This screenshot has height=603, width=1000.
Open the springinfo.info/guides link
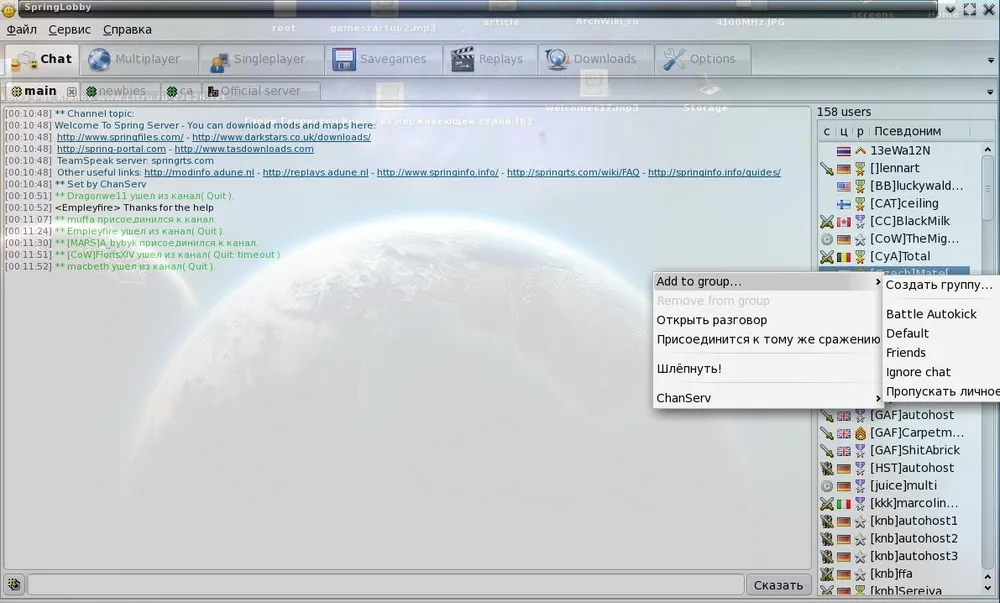(x=714, y=172)
